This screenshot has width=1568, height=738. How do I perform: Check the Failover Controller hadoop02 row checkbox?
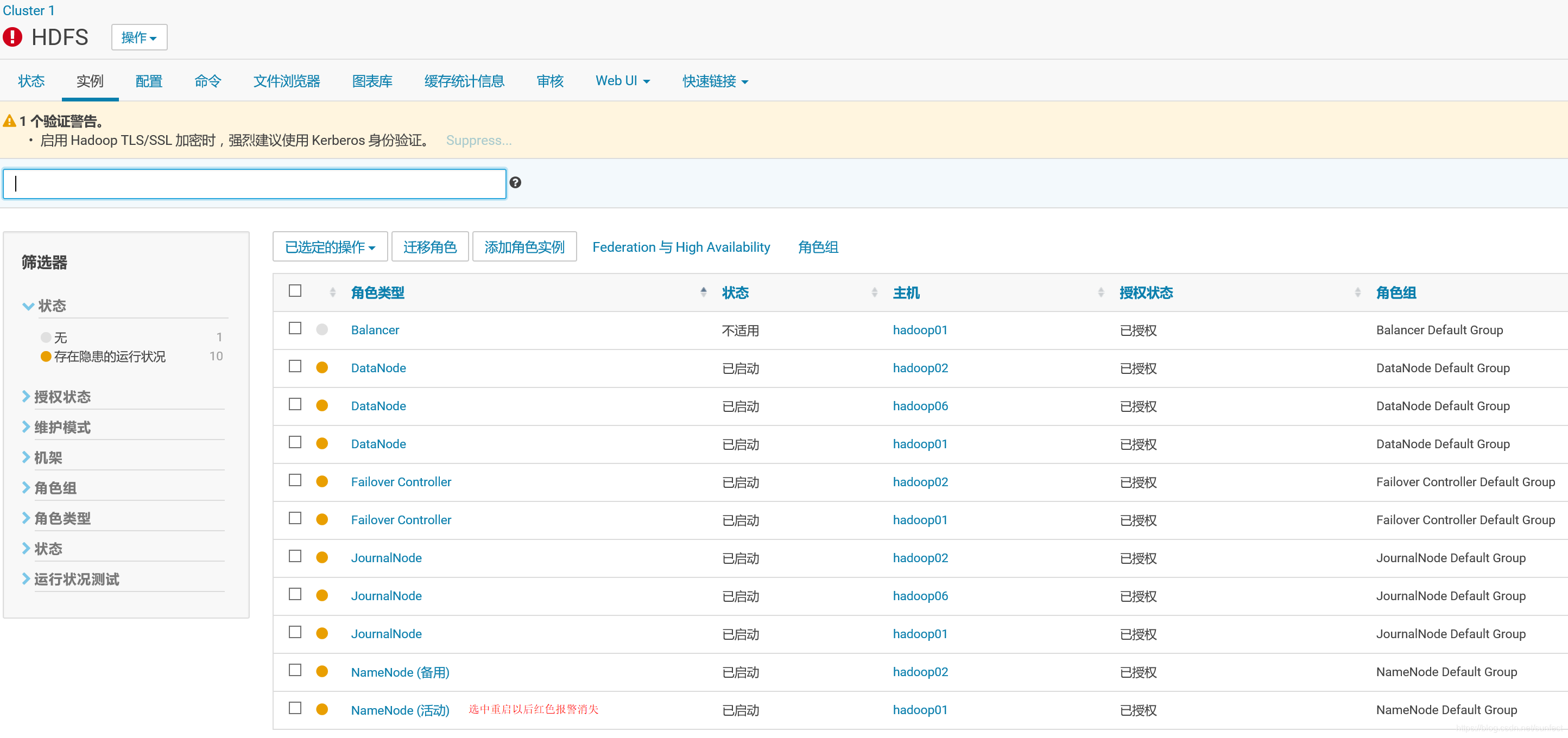pos(295,481)
